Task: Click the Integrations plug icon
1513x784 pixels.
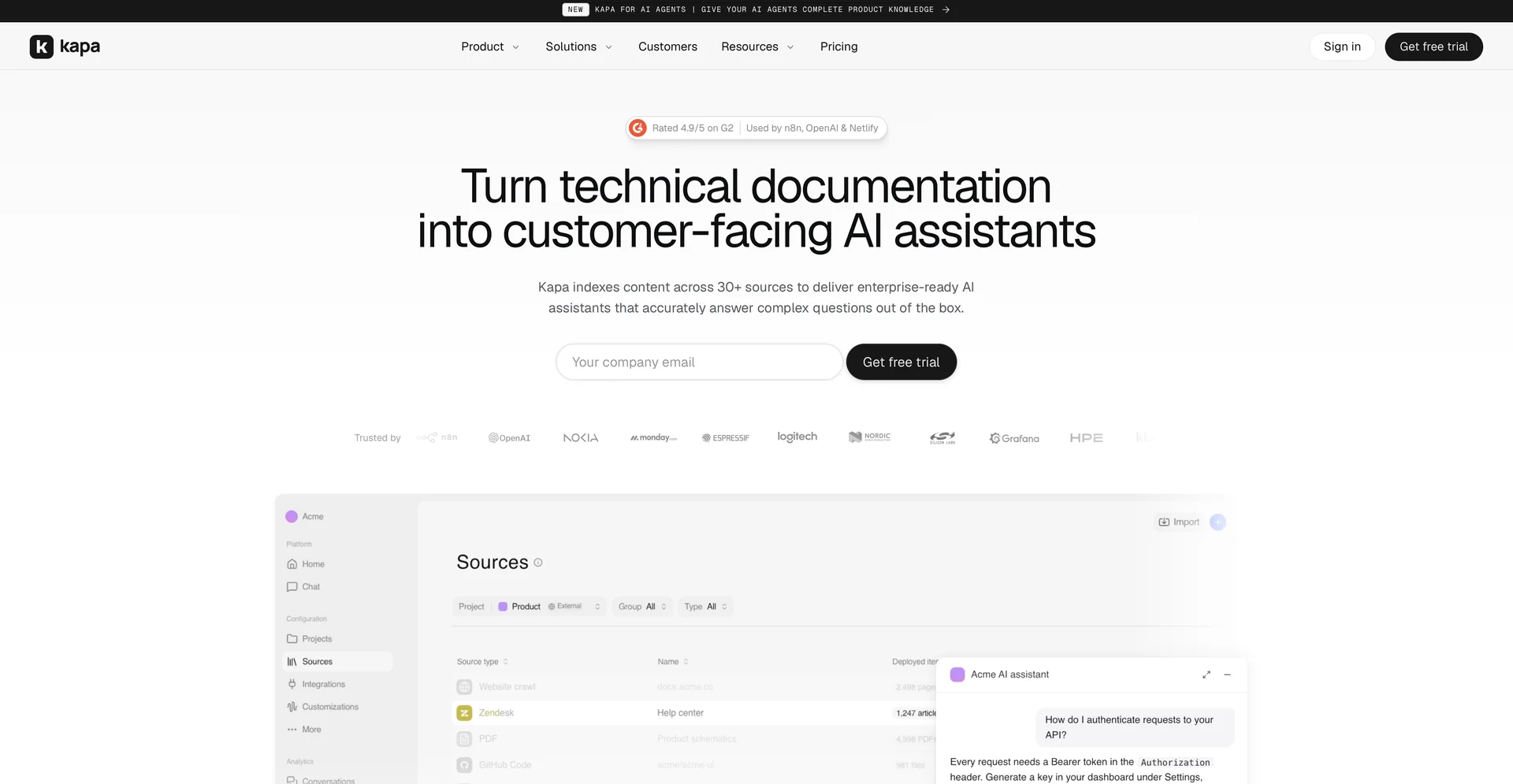Action: click(292, 685)
